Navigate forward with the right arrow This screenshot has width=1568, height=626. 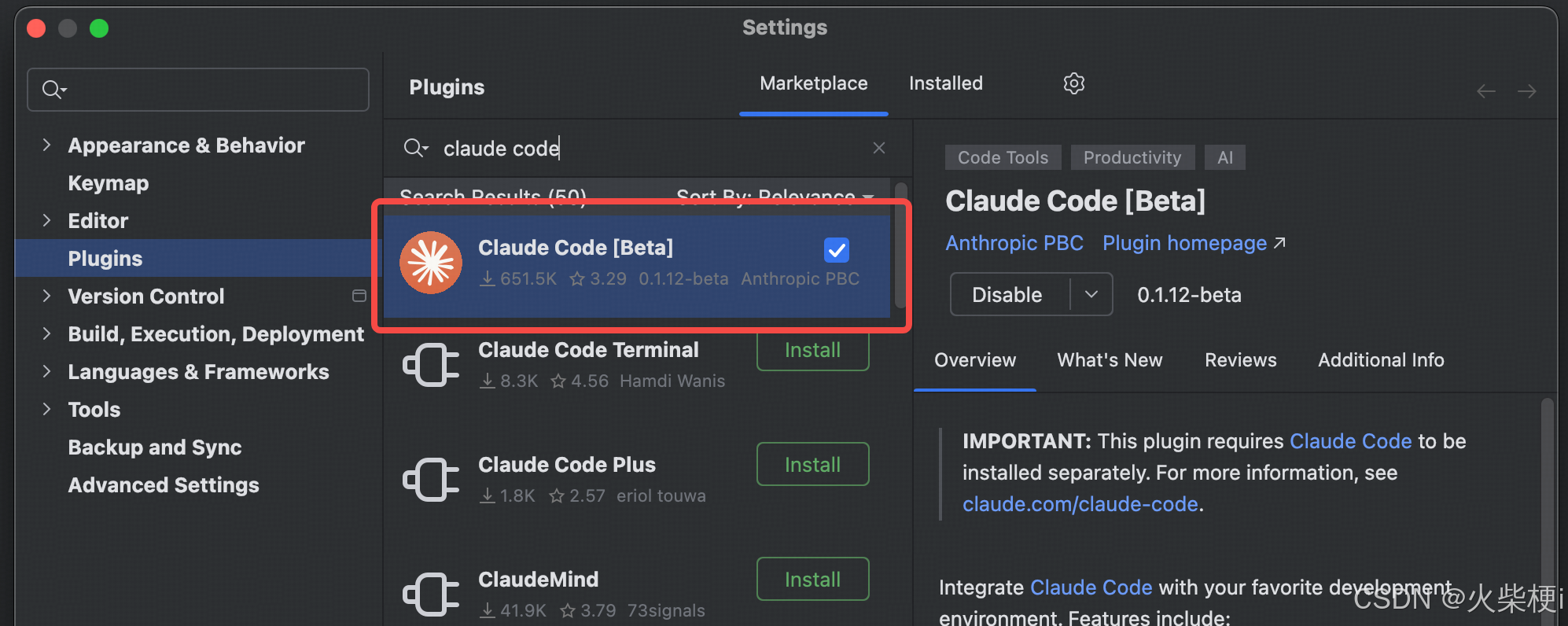1527,91
